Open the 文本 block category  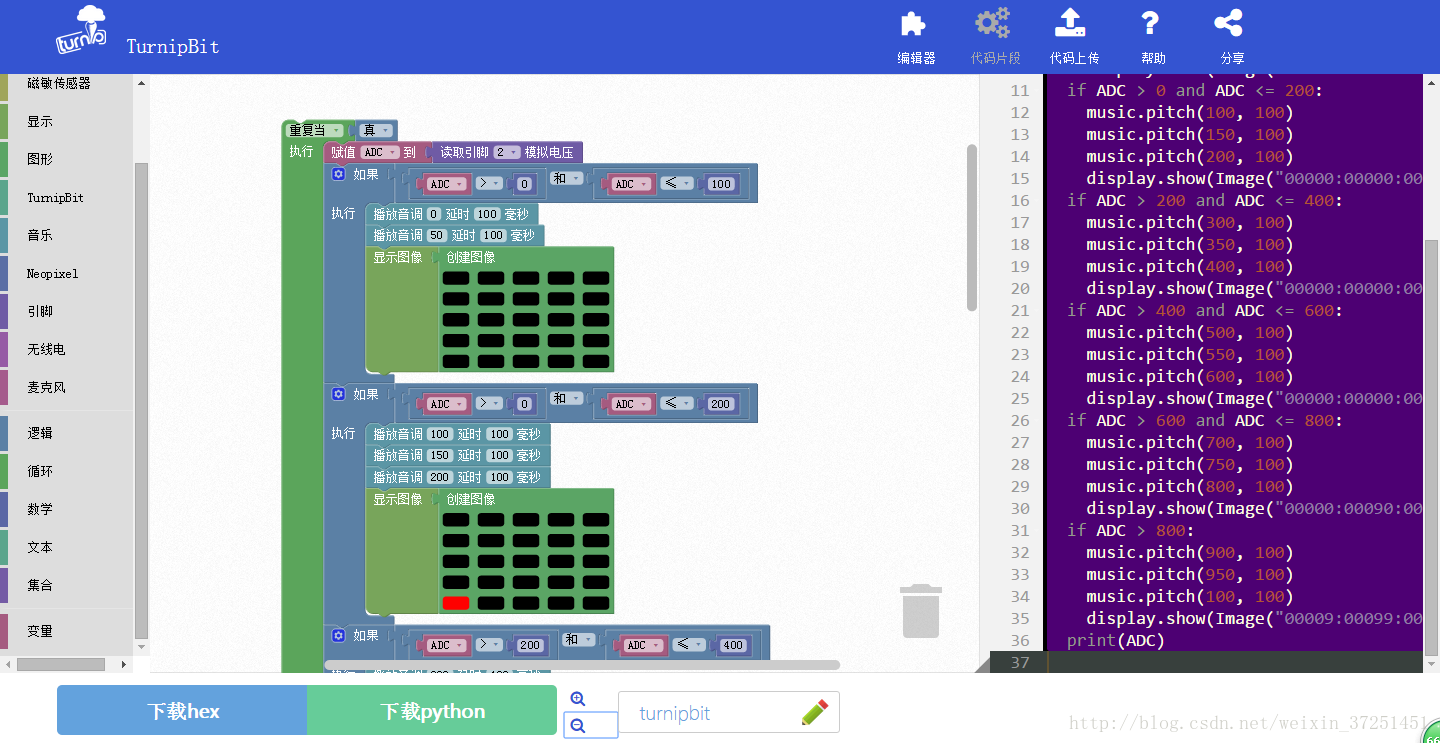[66, 547]
